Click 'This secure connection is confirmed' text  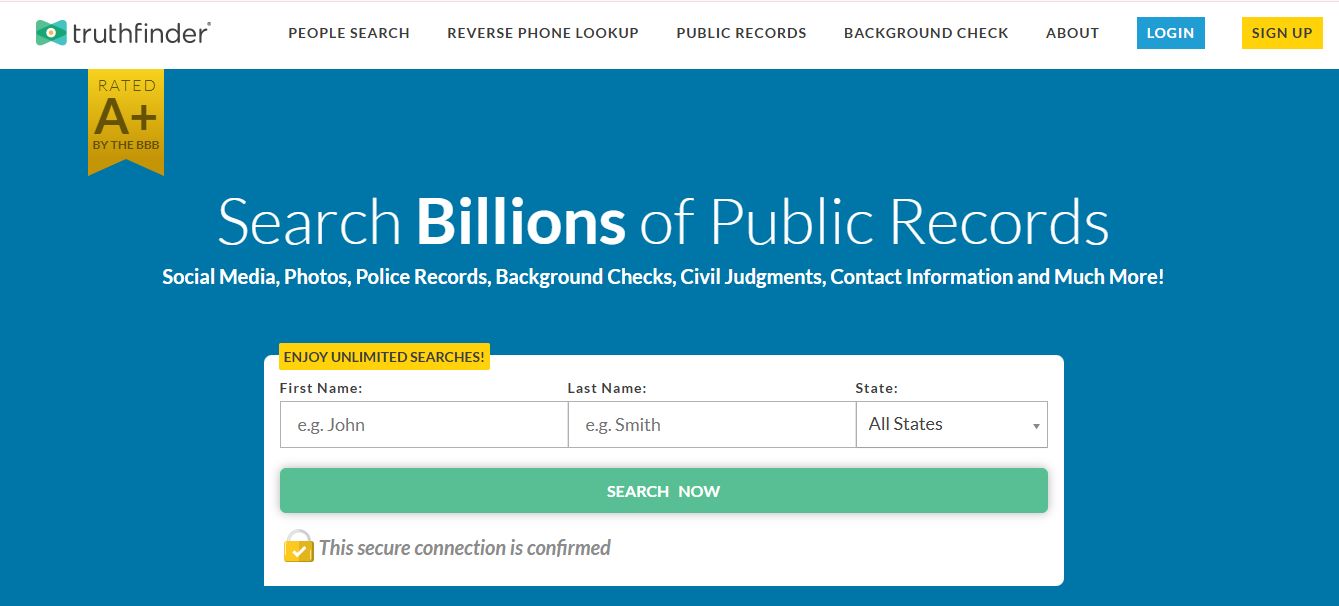[465, 548]
